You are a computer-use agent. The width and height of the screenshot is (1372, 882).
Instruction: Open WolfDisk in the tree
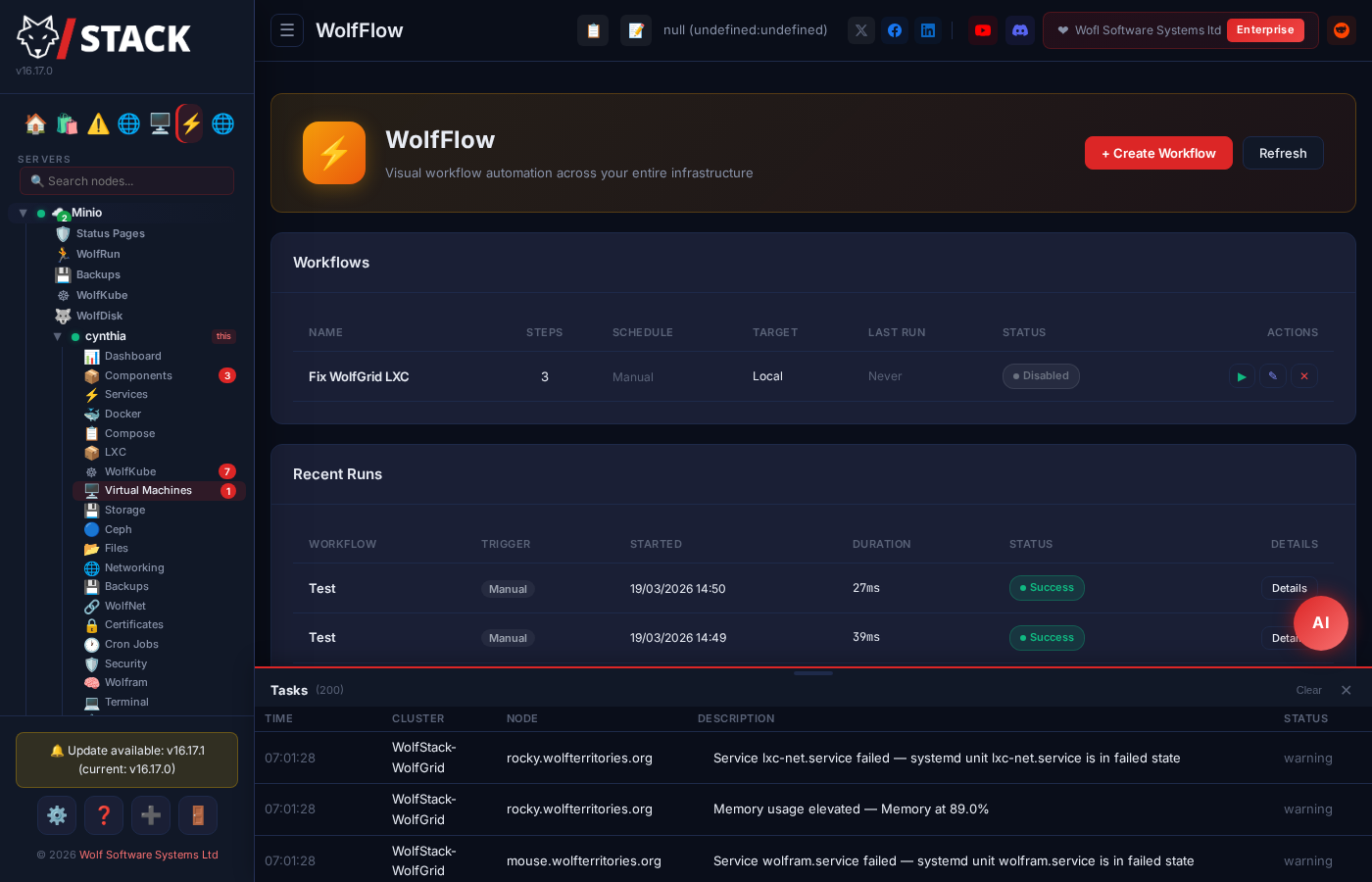(99, 317)
